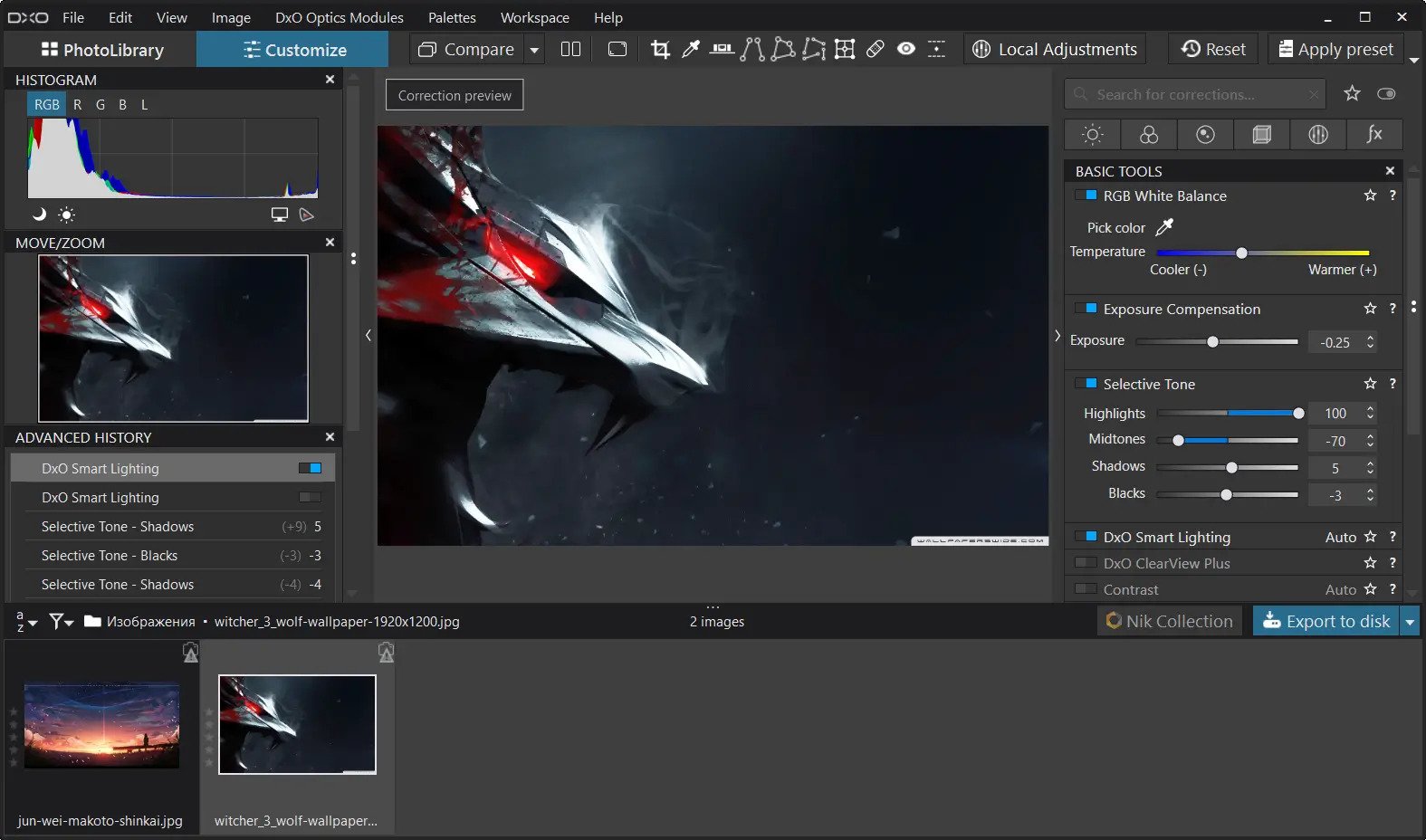
Task: Open the Color corrections tab
Action: point(1149,135)
